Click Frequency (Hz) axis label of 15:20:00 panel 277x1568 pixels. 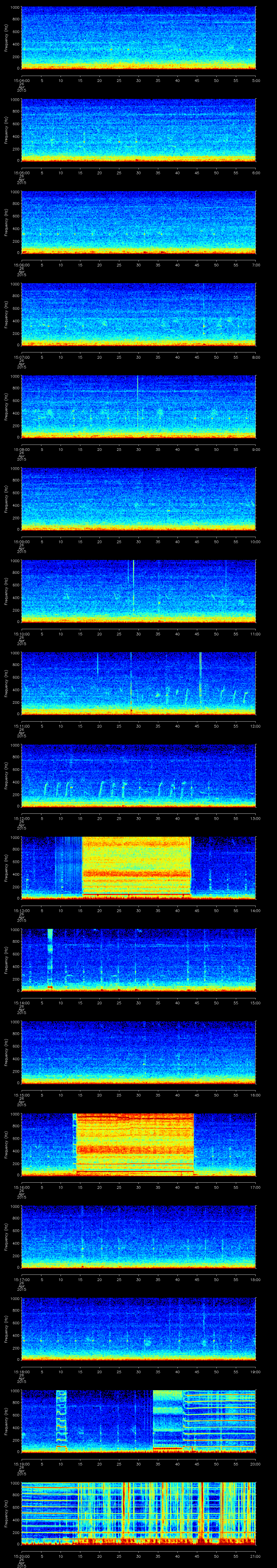[x=6, y=1514]
